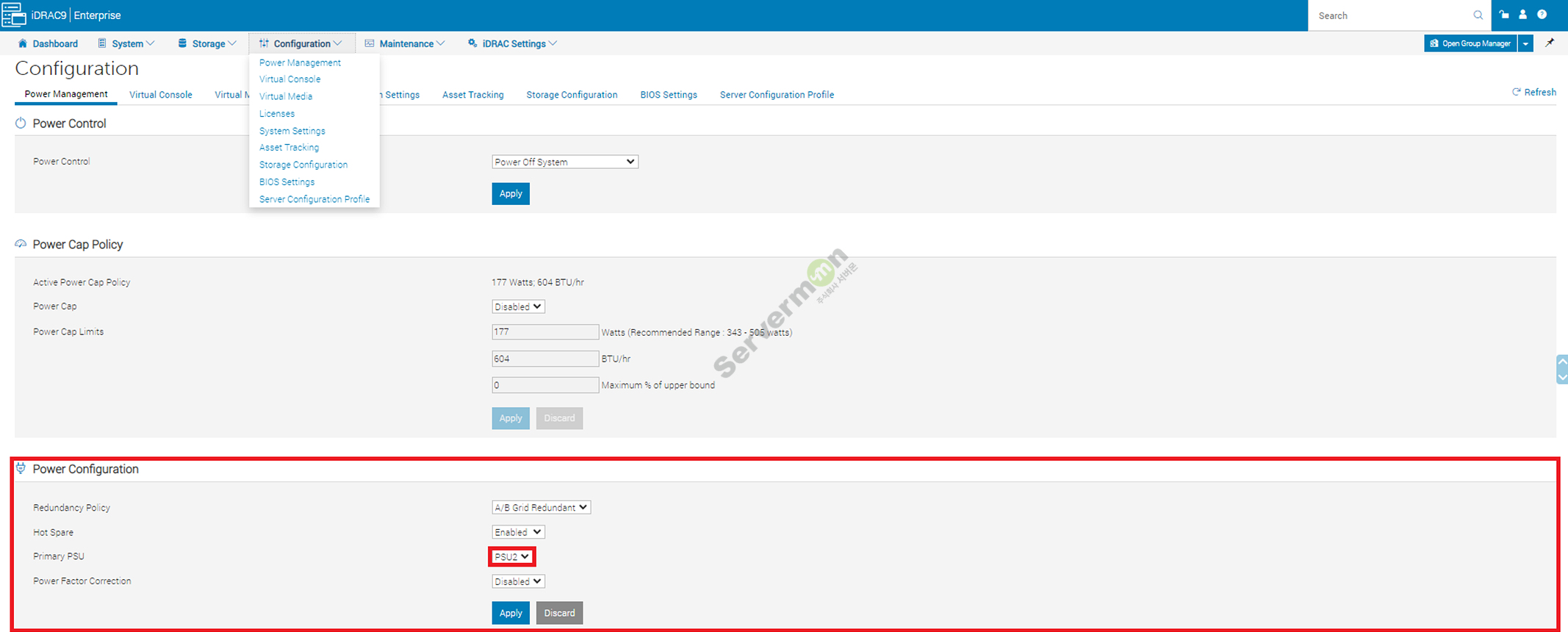Click the Power Configuration plug icon
1568x632 pixels.
[21, 468]
